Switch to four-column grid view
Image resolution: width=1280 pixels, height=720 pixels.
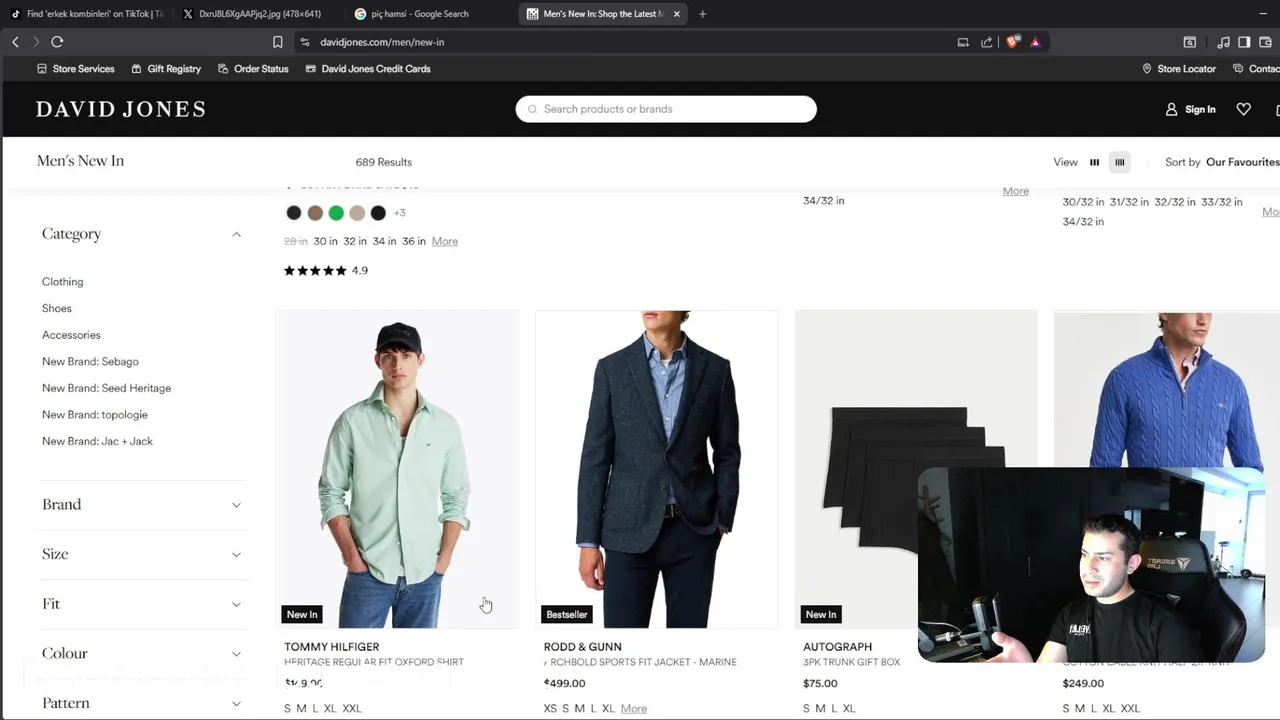tap(1119, 162)
